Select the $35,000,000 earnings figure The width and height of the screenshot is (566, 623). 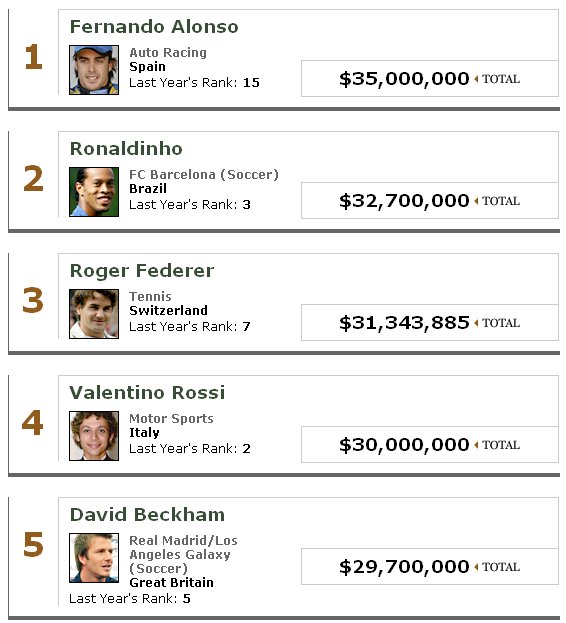pos(404,79)
